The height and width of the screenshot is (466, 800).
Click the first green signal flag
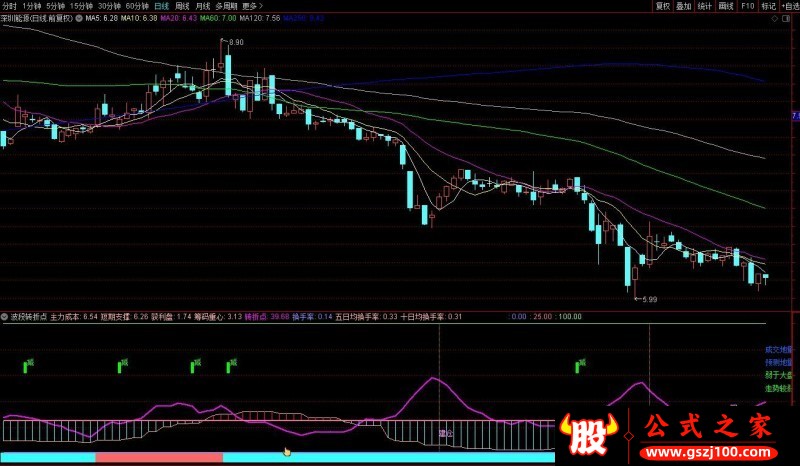28,365
